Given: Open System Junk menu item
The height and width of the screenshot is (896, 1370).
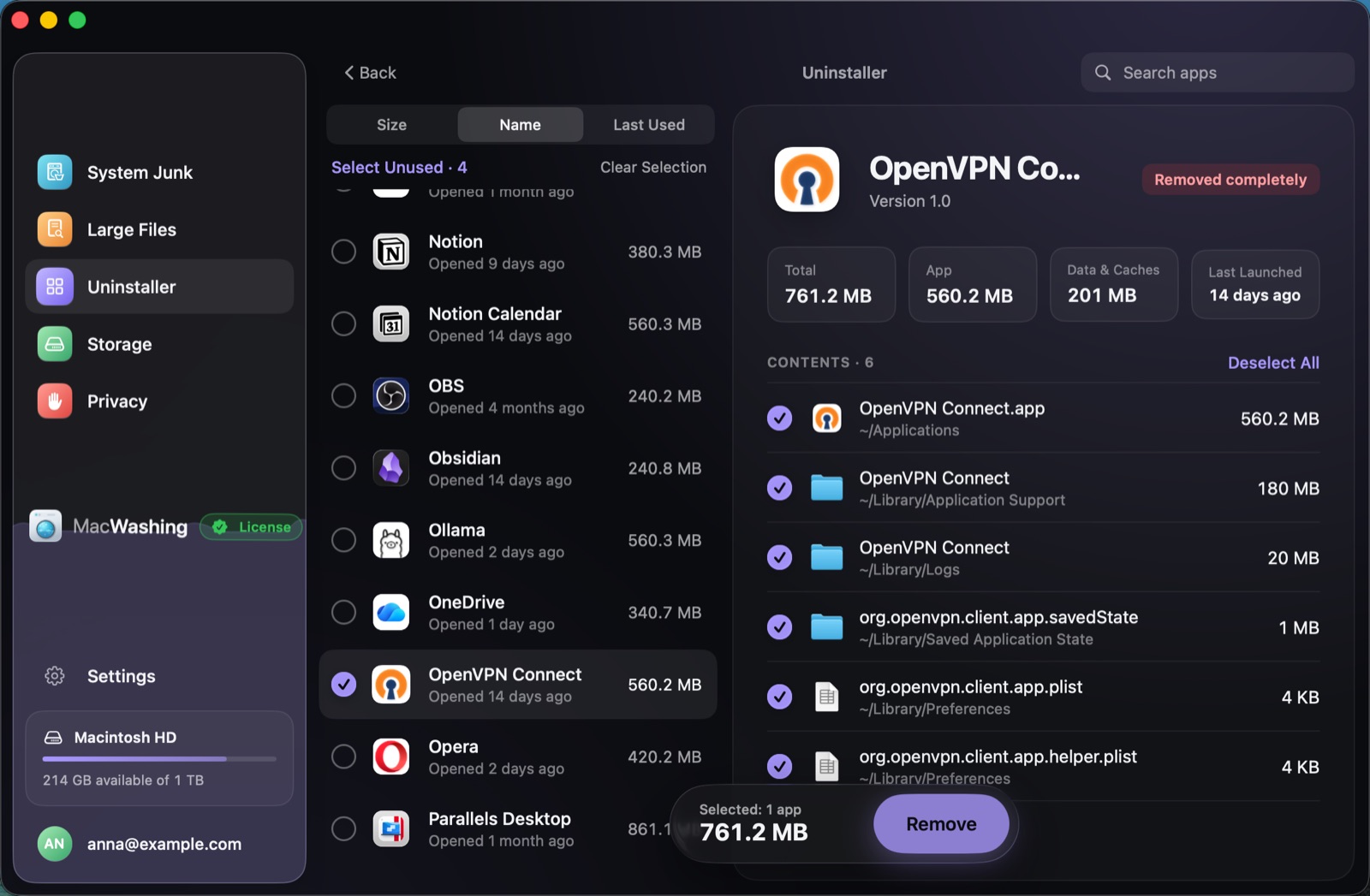Looking at the screenshot, I should 159,172.
